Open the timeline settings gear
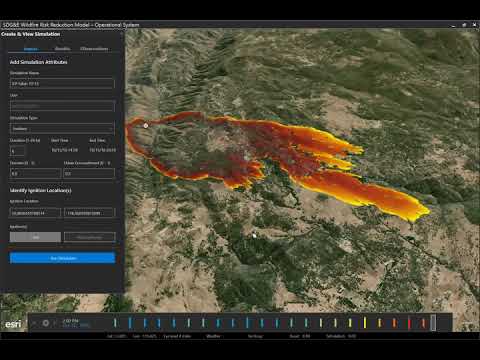Screen dimensions: 480x360 46,323
